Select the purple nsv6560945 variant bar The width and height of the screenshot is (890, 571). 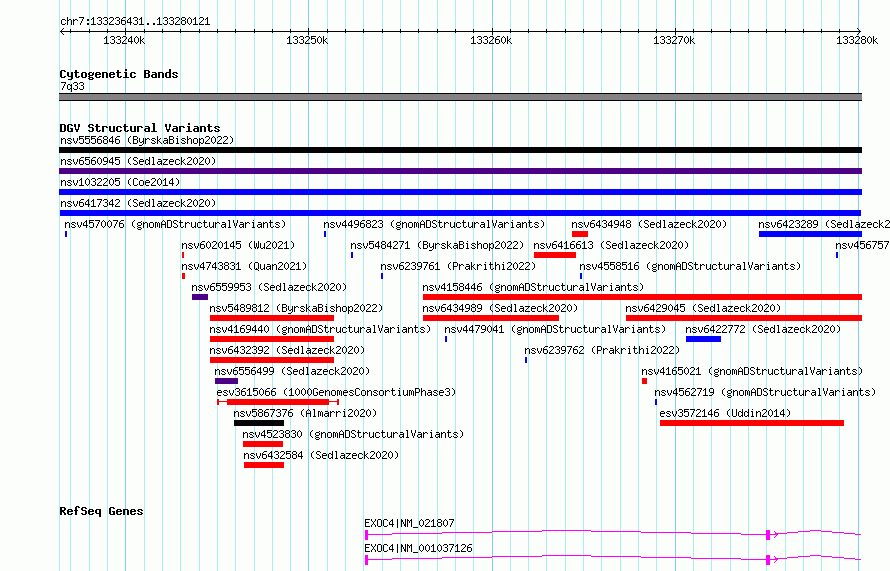[x=460, y=171]
